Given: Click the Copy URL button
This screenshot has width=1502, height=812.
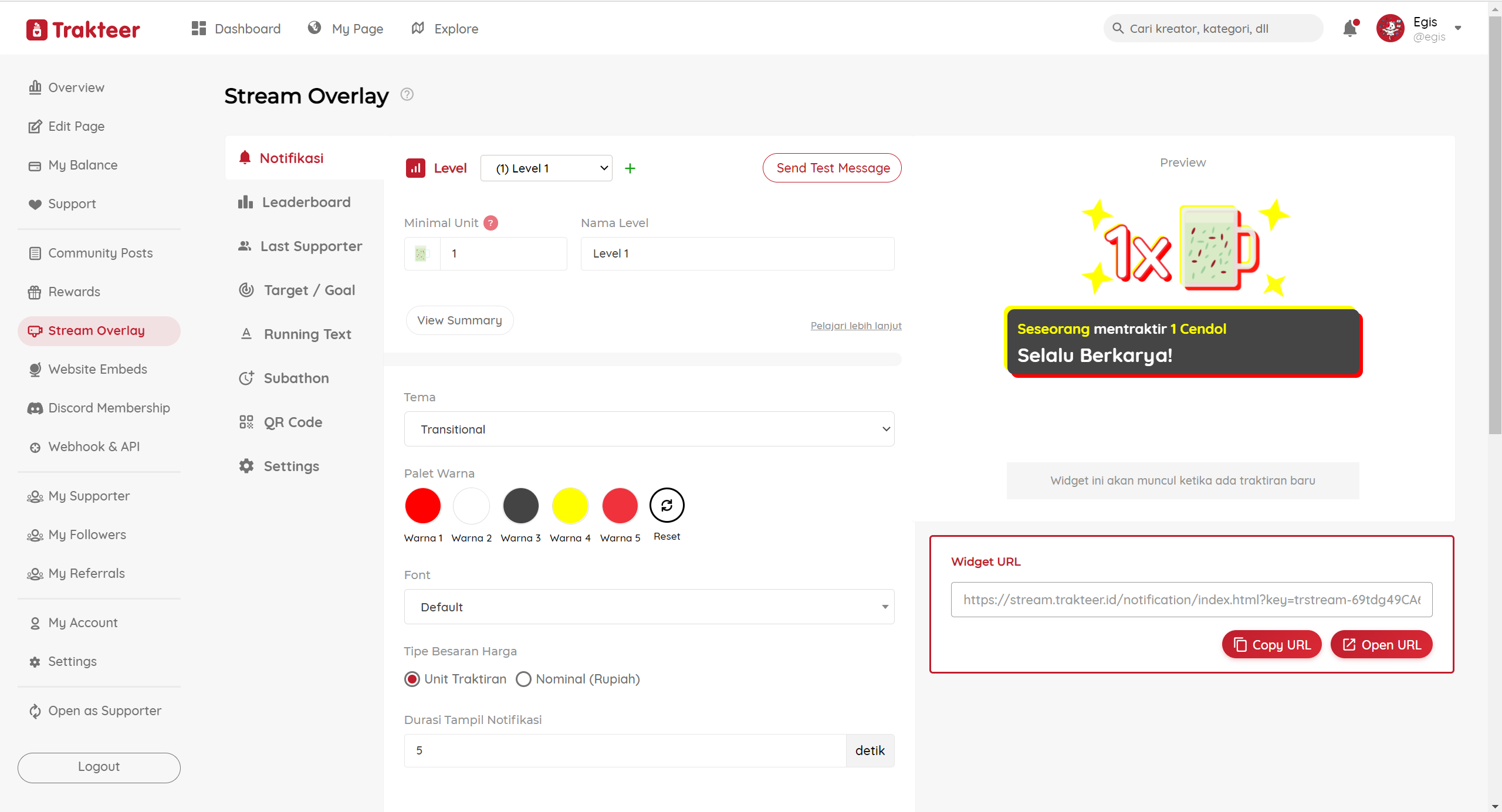Looking at the screenshot, I should [1271, 645].
